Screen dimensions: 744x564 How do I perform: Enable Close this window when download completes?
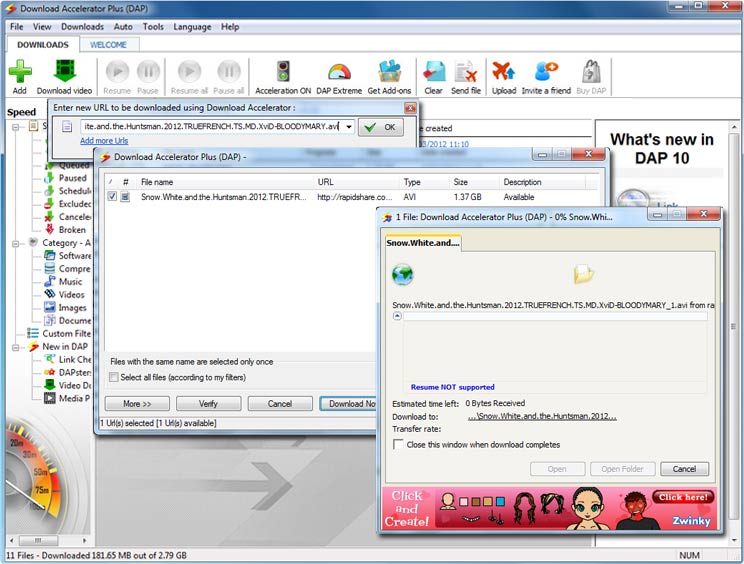coord(399,444)
